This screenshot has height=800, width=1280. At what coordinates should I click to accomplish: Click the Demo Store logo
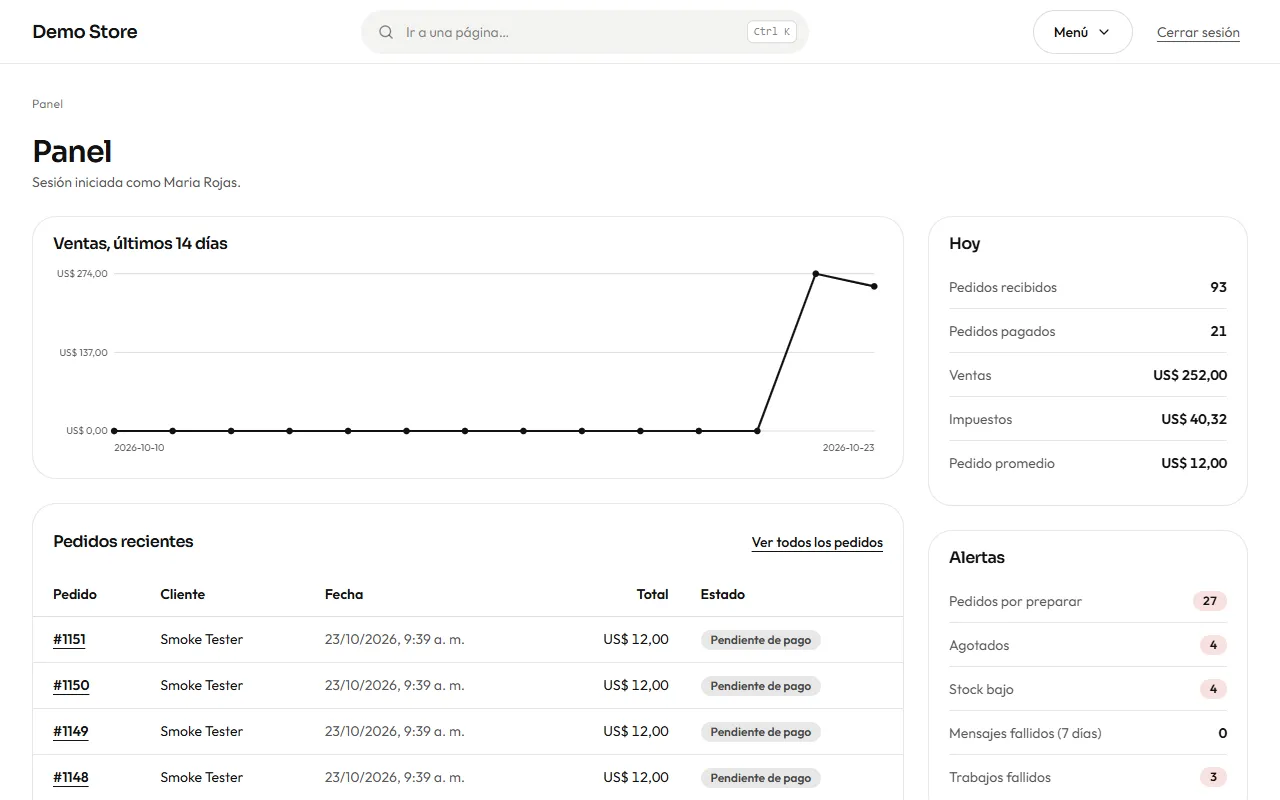click(85, 32)
